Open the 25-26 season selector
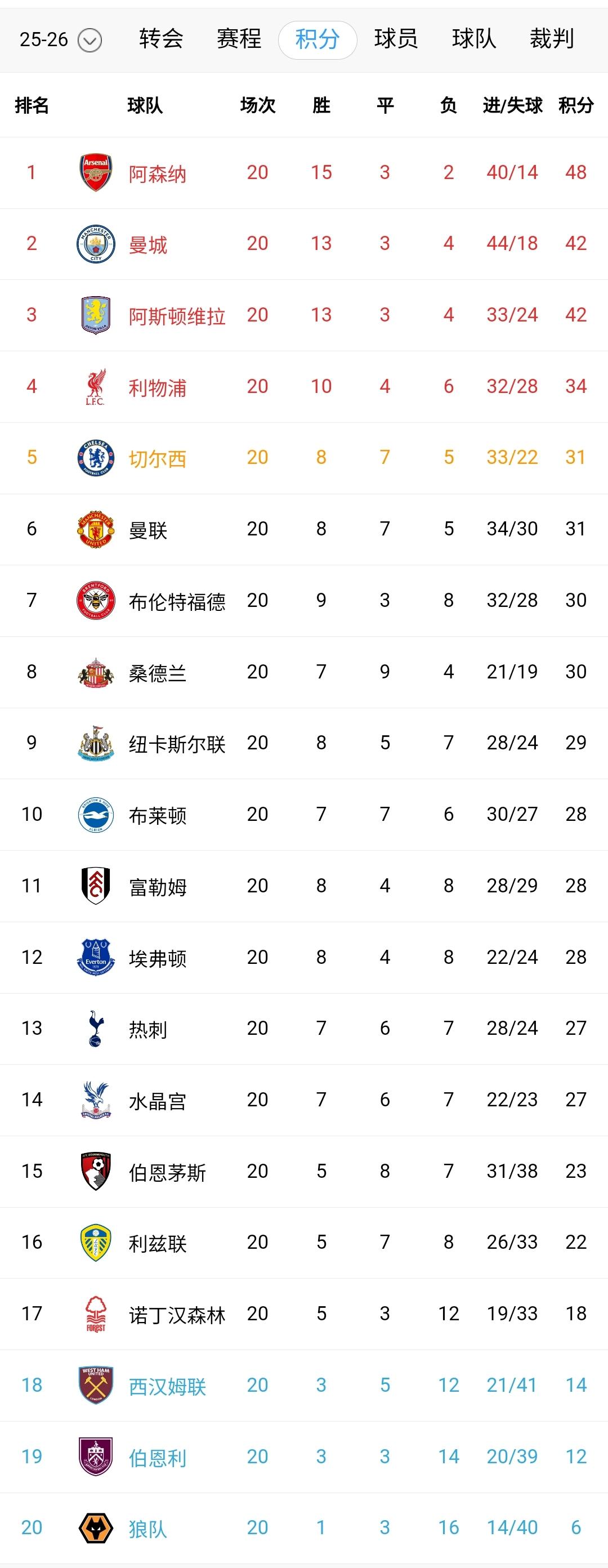 [59, 39]
